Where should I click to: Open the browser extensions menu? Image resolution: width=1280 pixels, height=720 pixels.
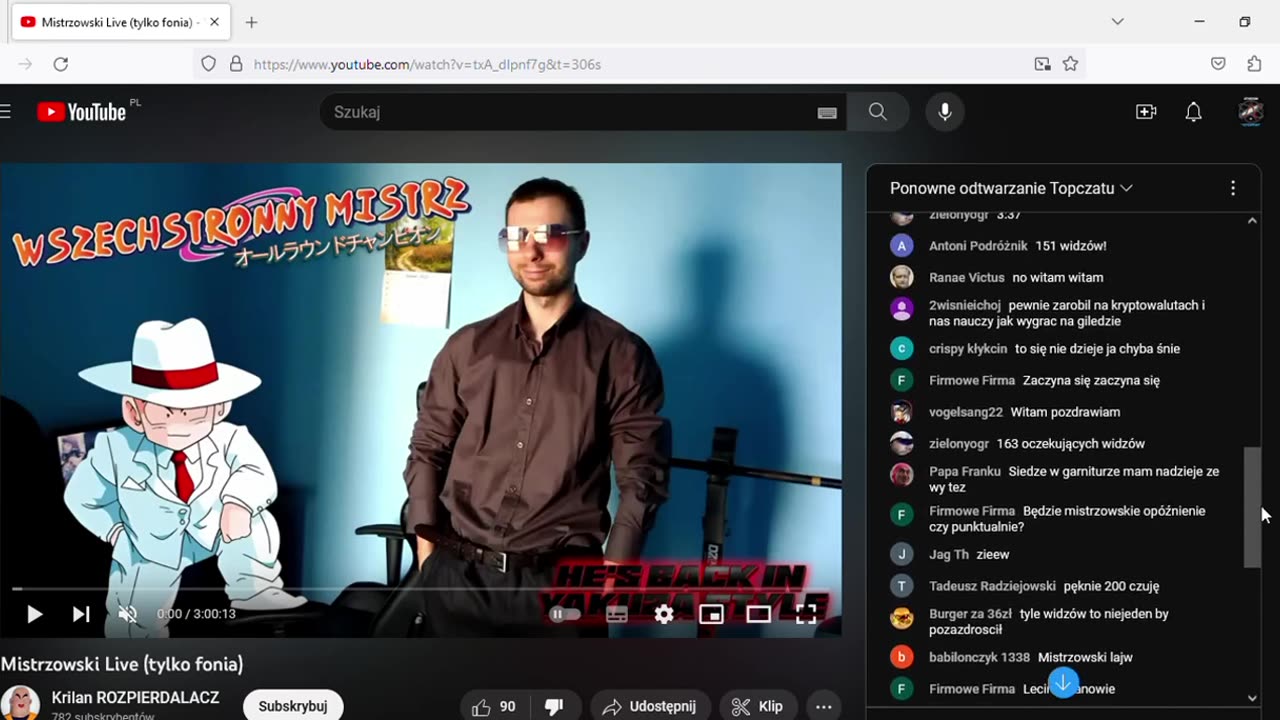point(1254,64)
